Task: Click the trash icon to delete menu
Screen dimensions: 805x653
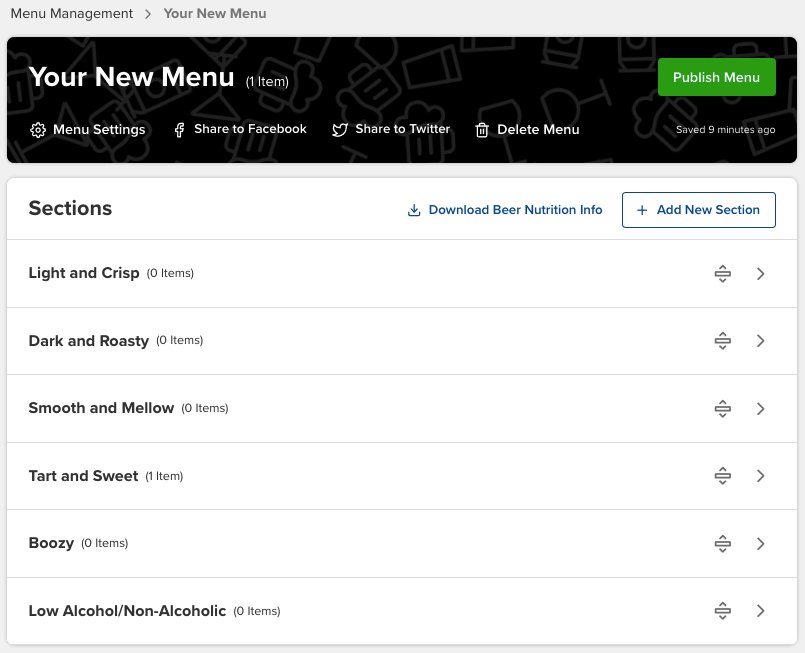Action: tap(482, 130)
